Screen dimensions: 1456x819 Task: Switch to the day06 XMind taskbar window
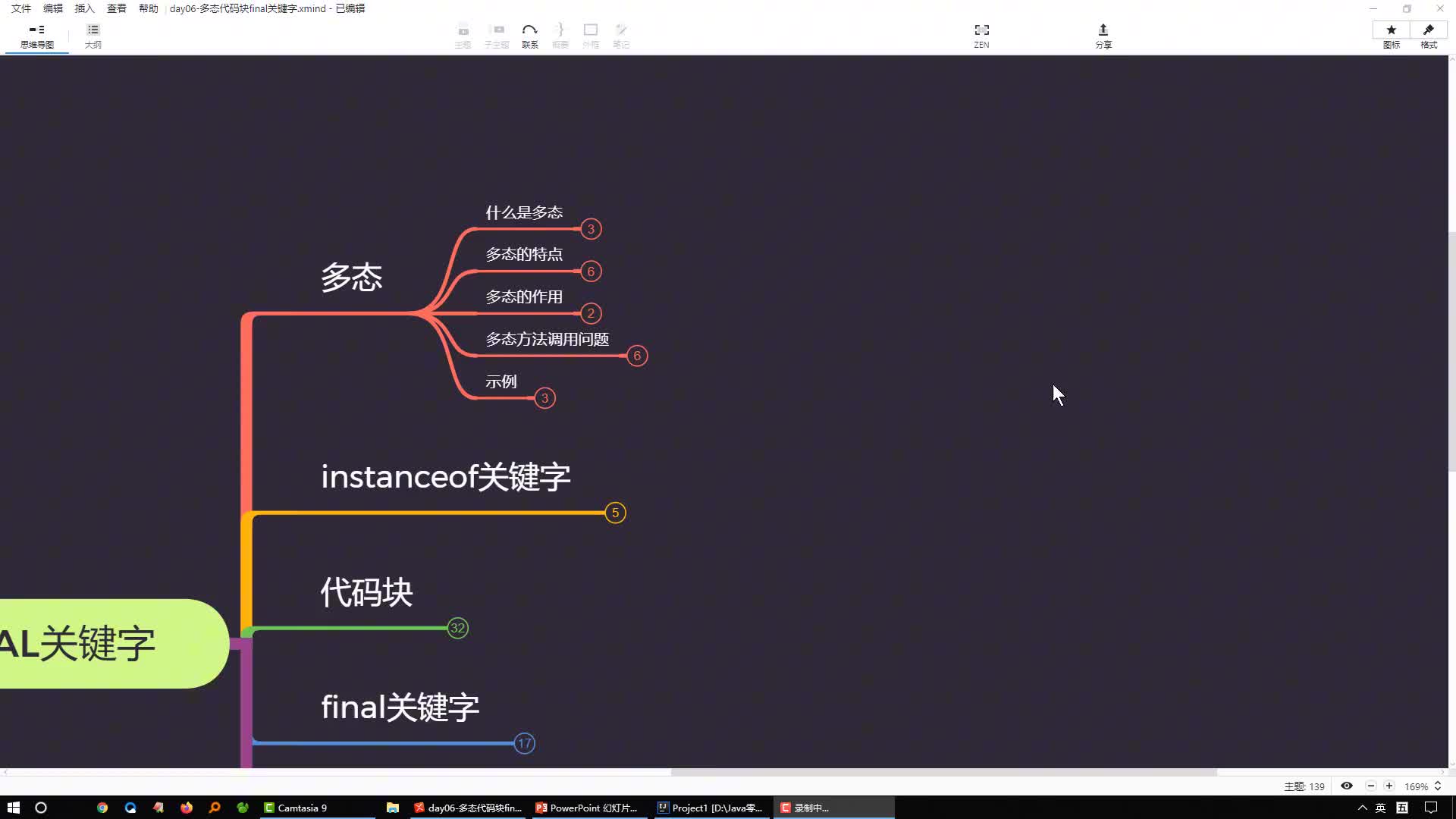(x=469, y=808)
